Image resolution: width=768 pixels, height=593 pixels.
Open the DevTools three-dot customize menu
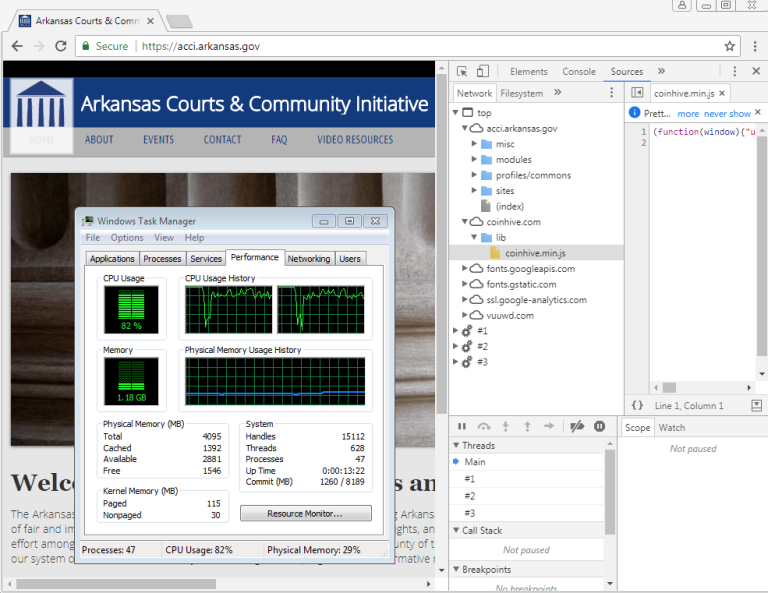tap(735, 72)
